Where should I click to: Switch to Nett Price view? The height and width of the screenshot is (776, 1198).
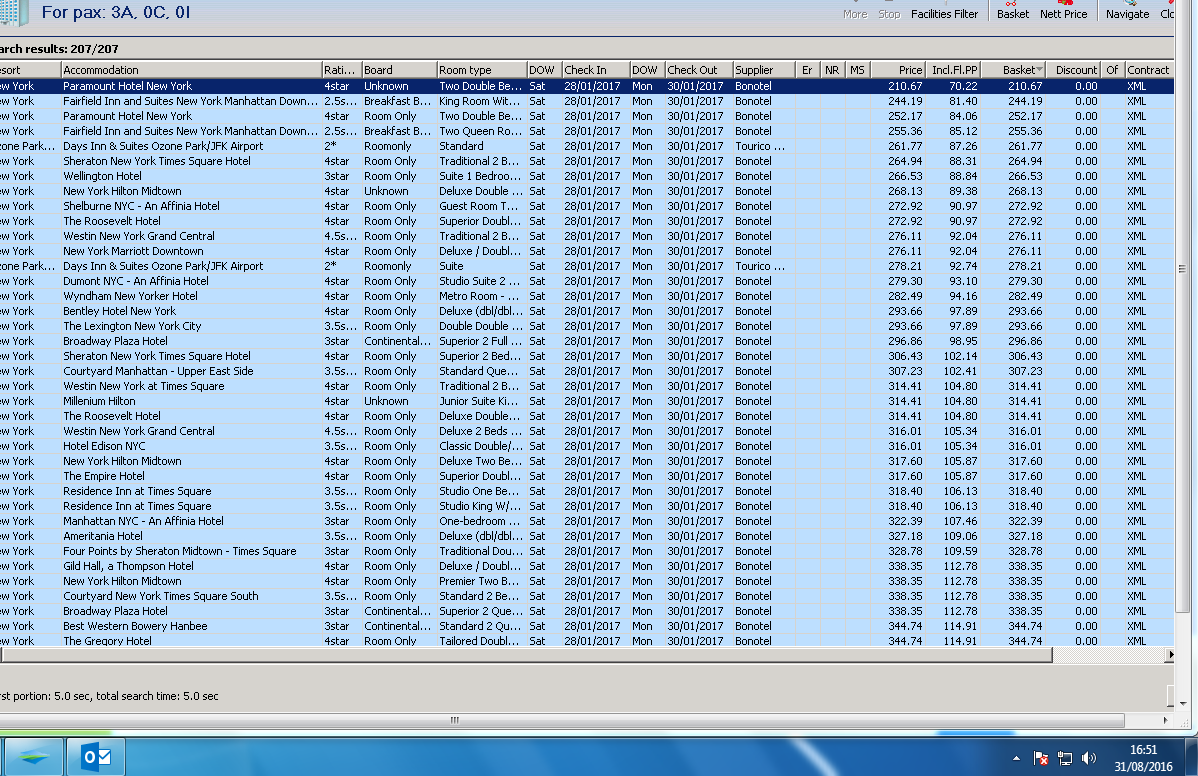[x=1063, y=10]
